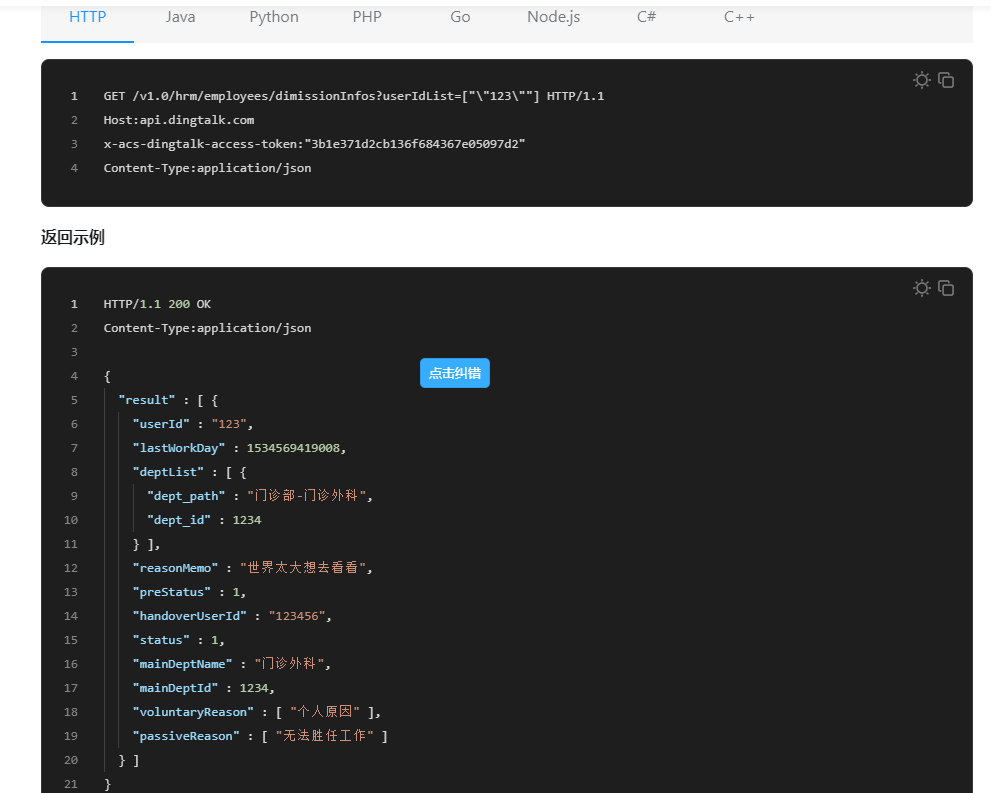Copy the response example code
This screenshot has height=793, width=991.
pyautogui.click(x=946, y=288)
